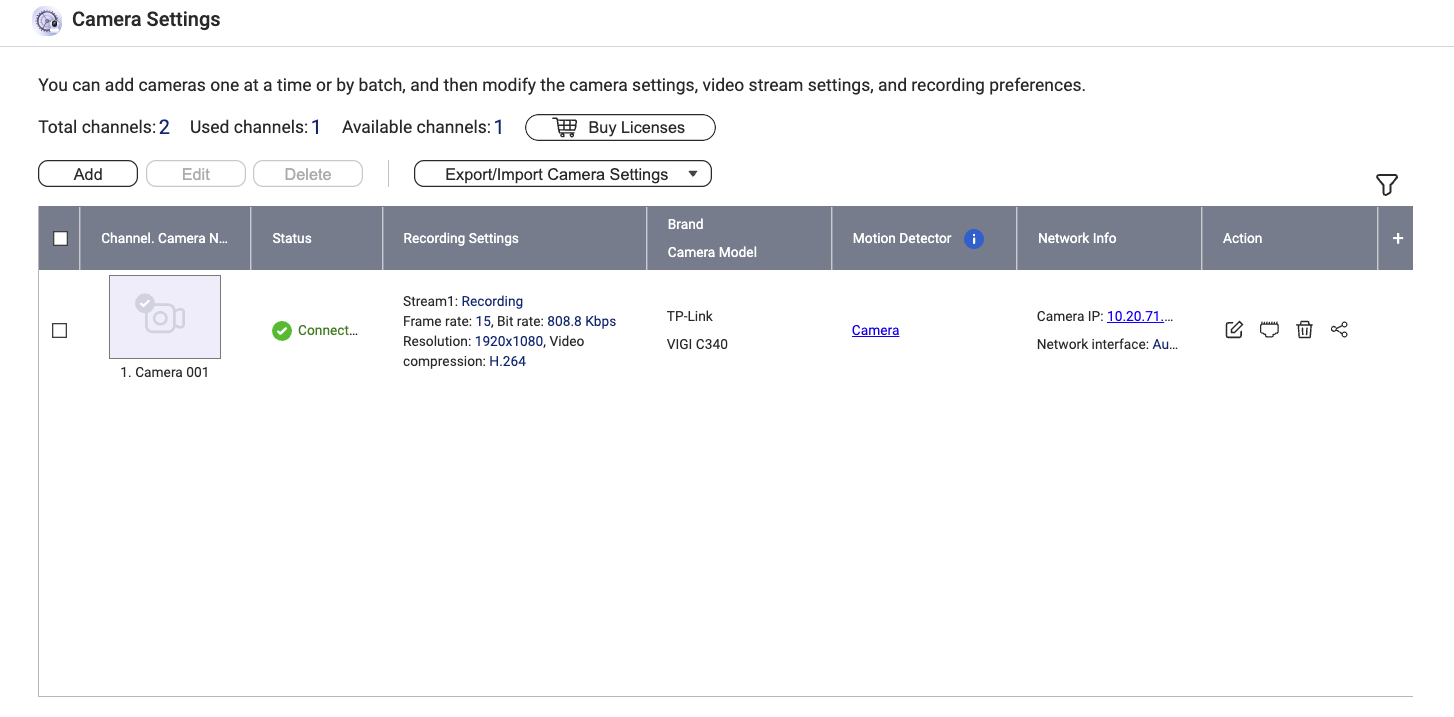Click the plus icon to add columns
Viewport: 1454px width, 717px height.
(x=1397, y=239)
